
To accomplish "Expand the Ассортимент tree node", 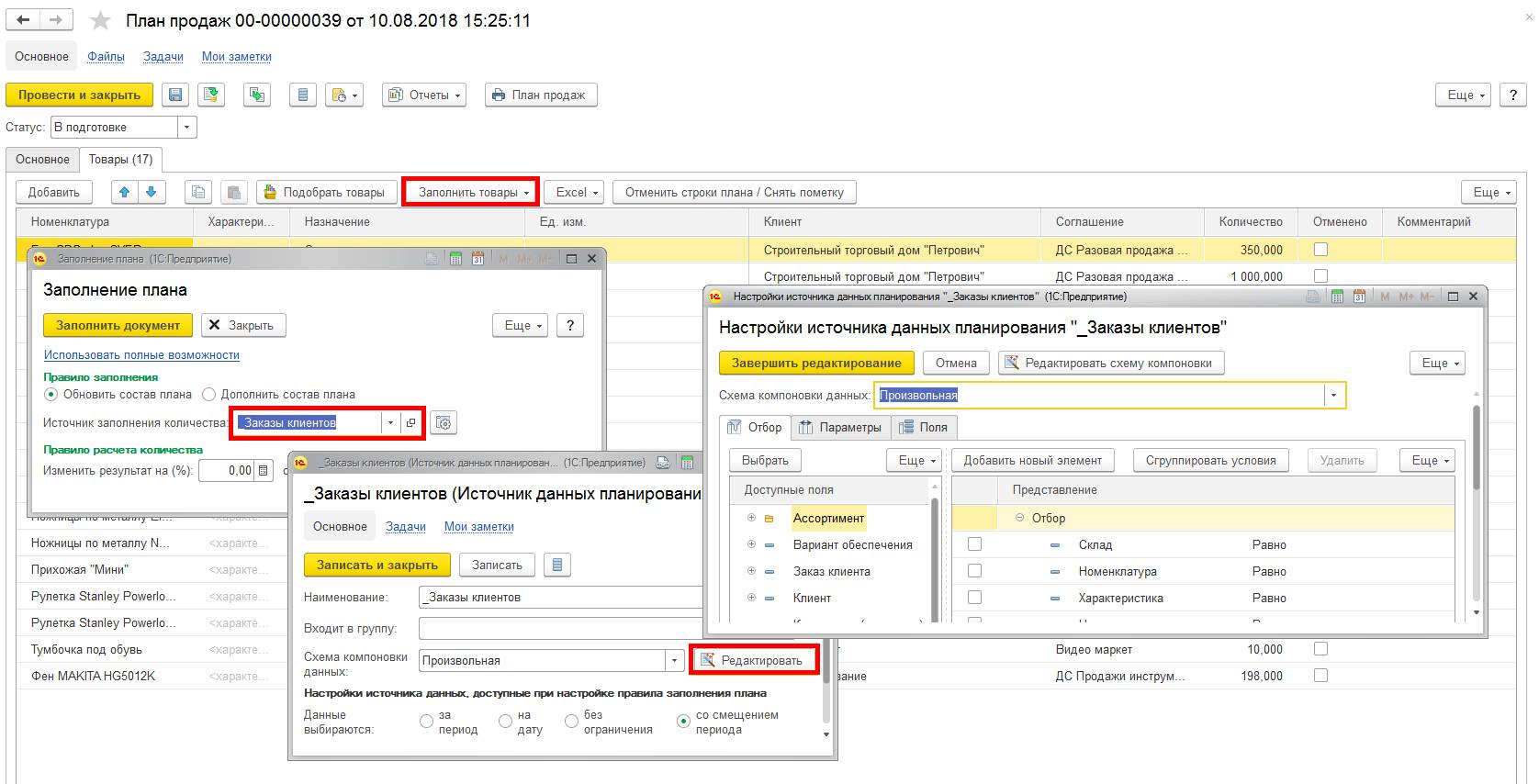I will (x=751, y=518).
